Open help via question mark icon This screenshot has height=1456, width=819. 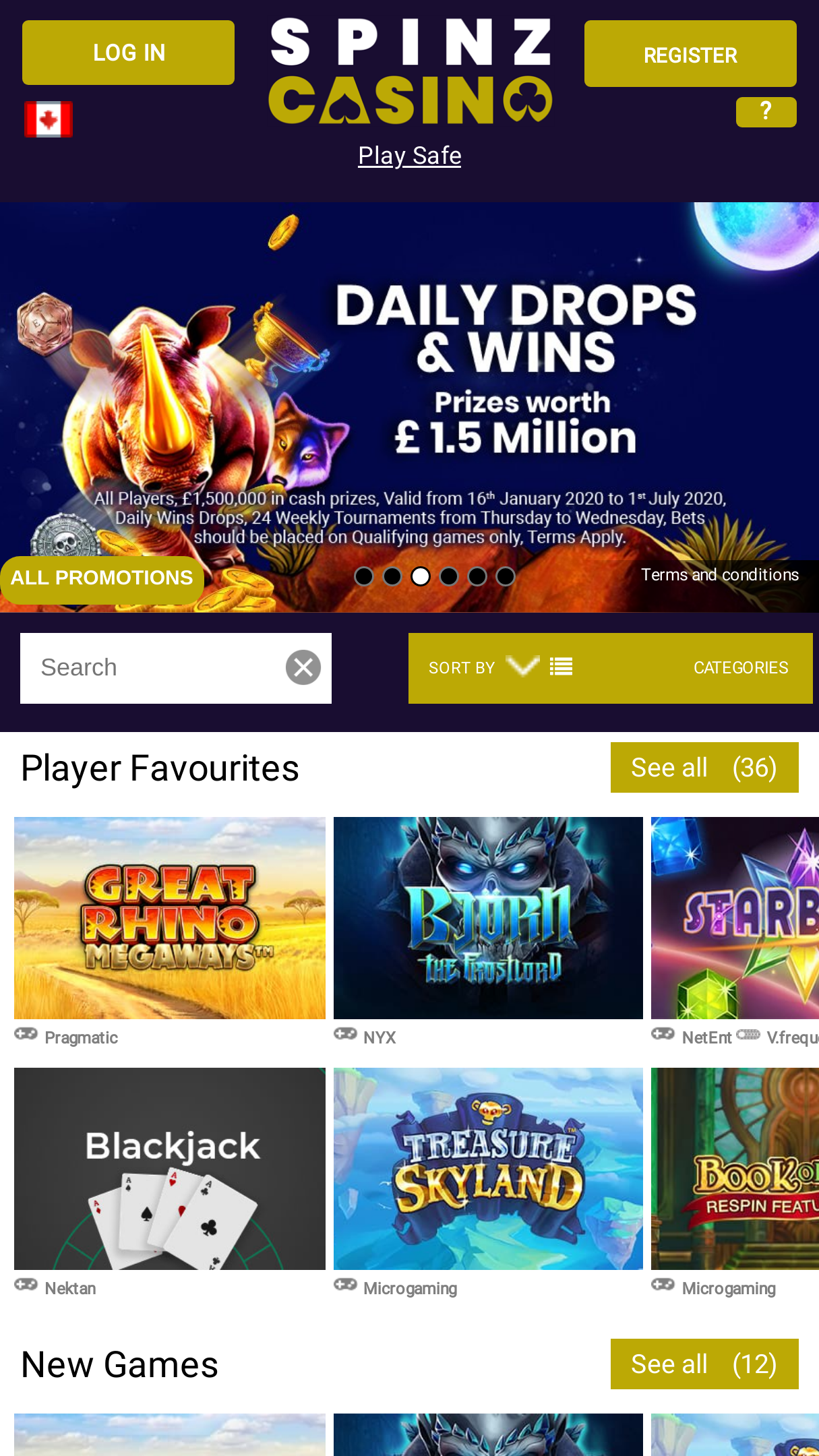766,112
